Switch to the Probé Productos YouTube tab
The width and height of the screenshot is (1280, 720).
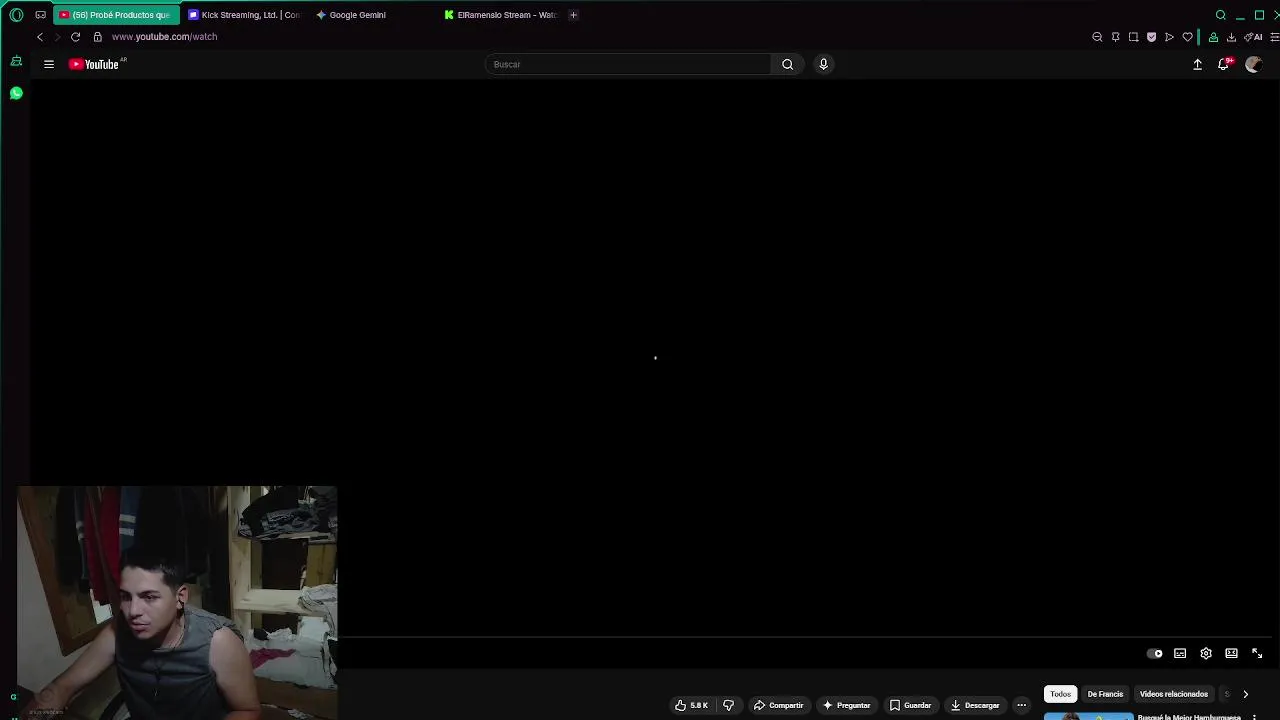(x=116, y=15)
